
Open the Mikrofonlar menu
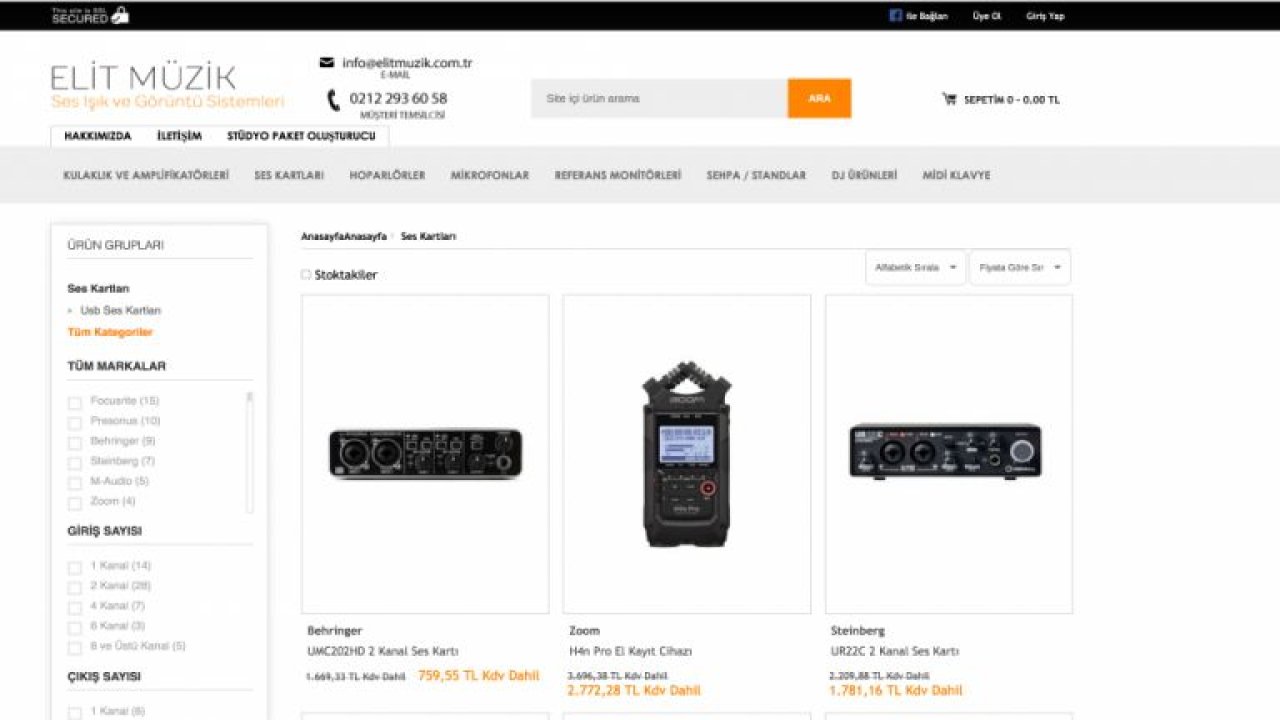click(489, 175)
